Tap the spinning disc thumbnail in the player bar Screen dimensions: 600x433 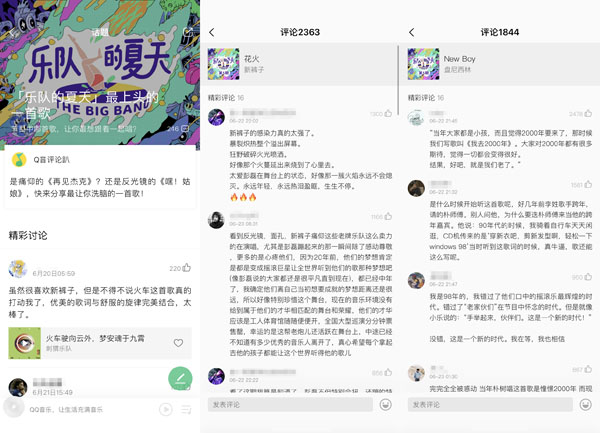(14, 408)
